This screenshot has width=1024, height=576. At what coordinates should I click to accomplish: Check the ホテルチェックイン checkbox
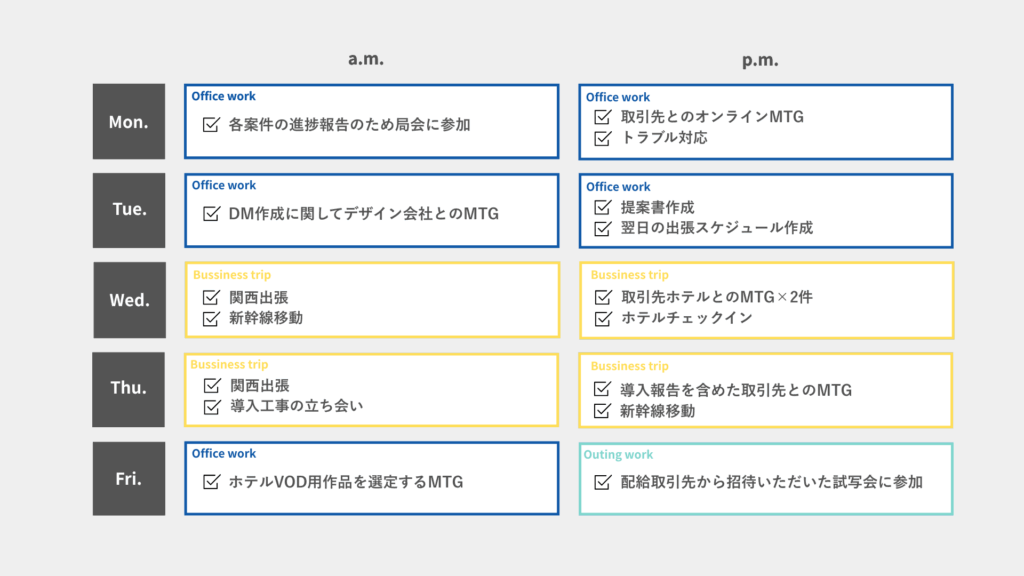click(x=602, y=318)
